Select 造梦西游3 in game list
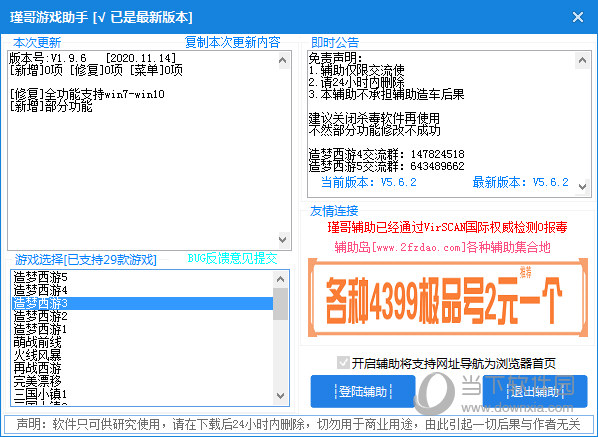This screenshot has height=437, width=598. pyautogui.click(x=142, y=303)
